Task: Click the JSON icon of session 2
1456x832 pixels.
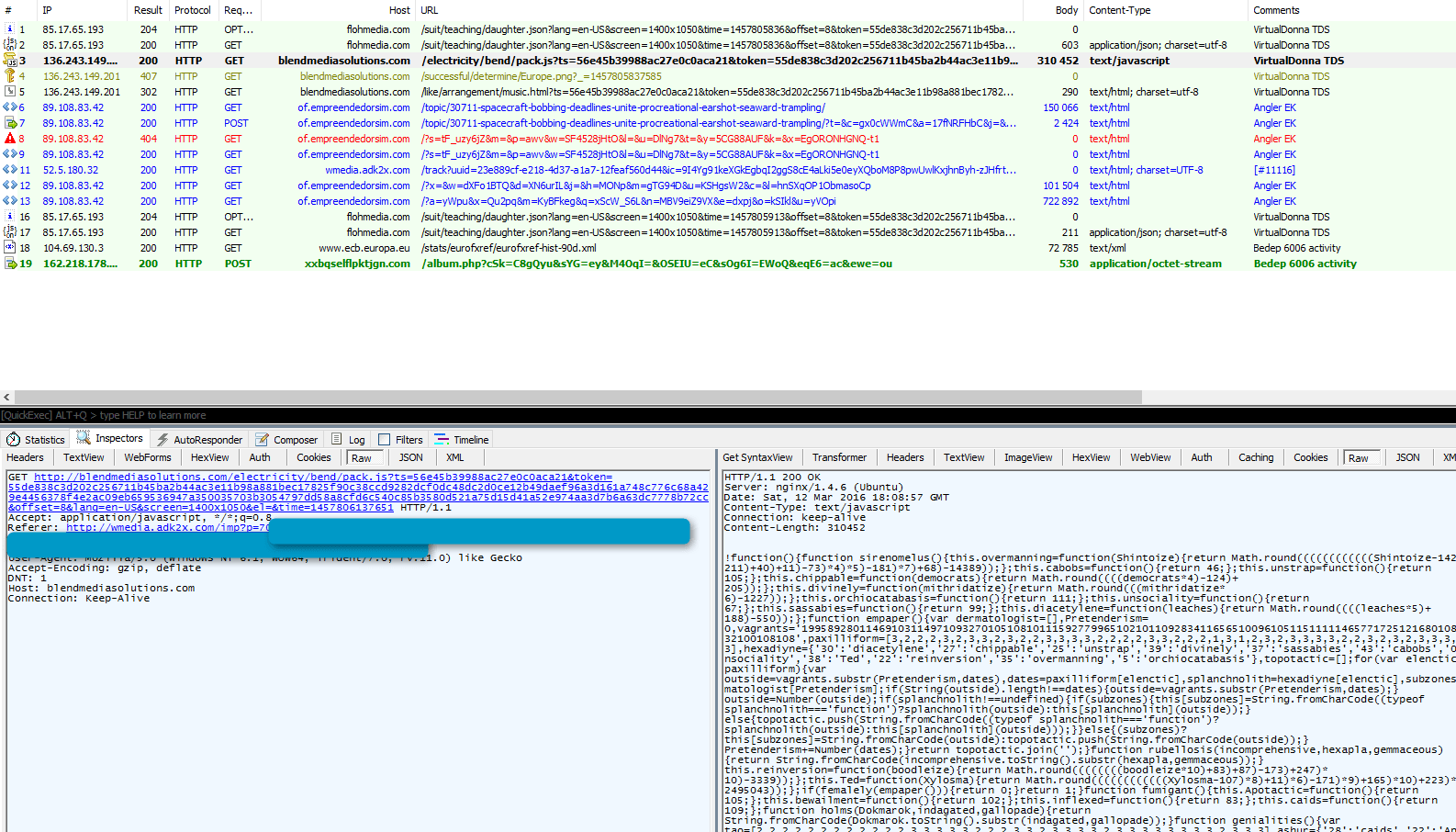Action: click(x=10, y=45)
